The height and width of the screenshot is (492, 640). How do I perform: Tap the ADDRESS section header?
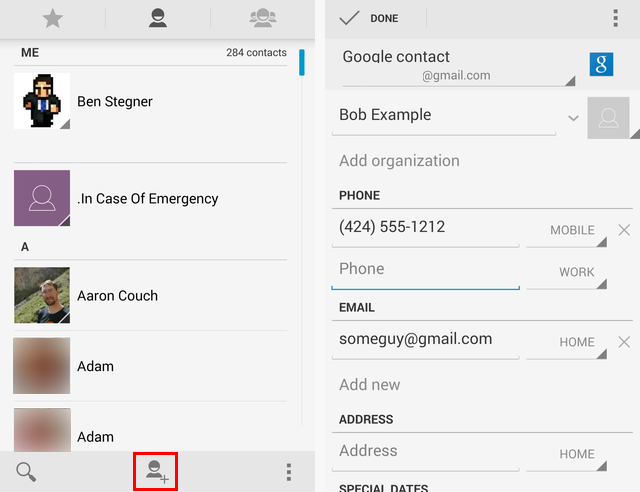[x=366, y=419]
